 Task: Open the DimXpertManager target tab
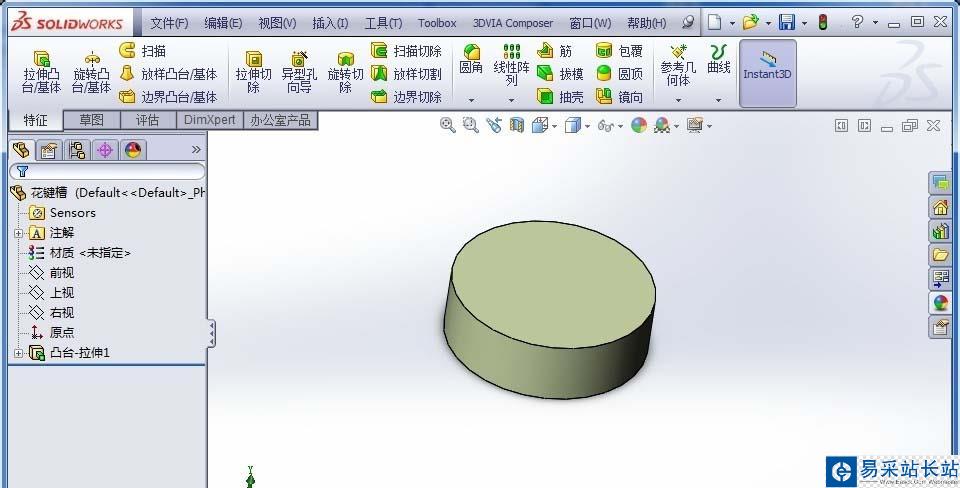[105, 149]
